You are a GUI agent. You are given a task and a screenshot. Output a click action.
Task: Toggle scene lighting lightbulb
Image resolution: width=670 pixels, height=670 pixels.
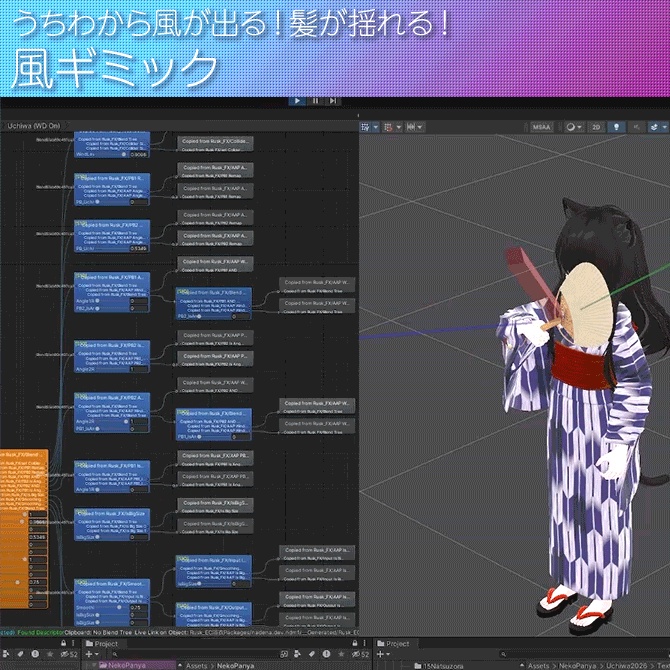click(x=616, y=127)
